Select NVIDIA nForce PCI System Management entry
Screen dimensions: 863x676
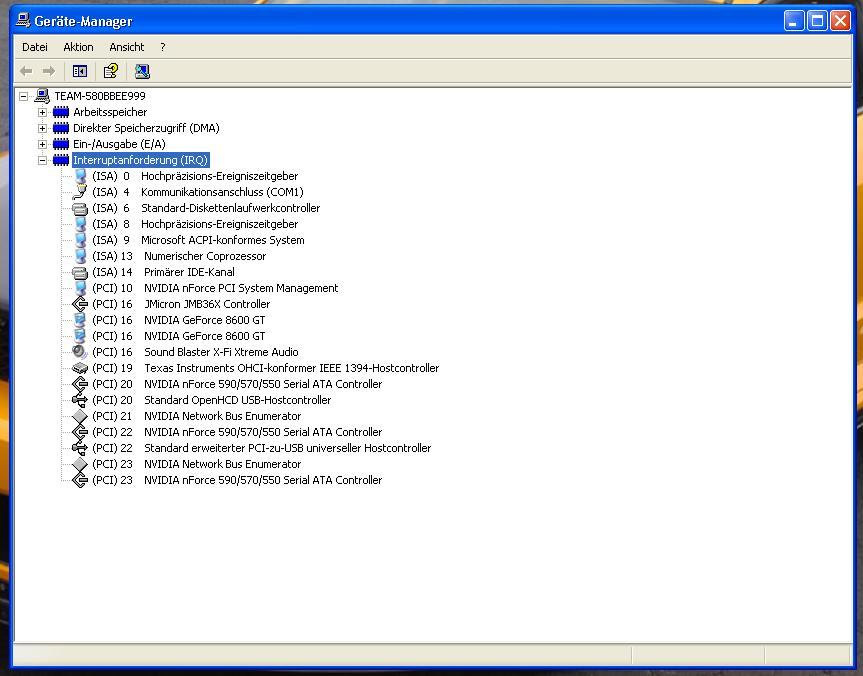[215, 288]
